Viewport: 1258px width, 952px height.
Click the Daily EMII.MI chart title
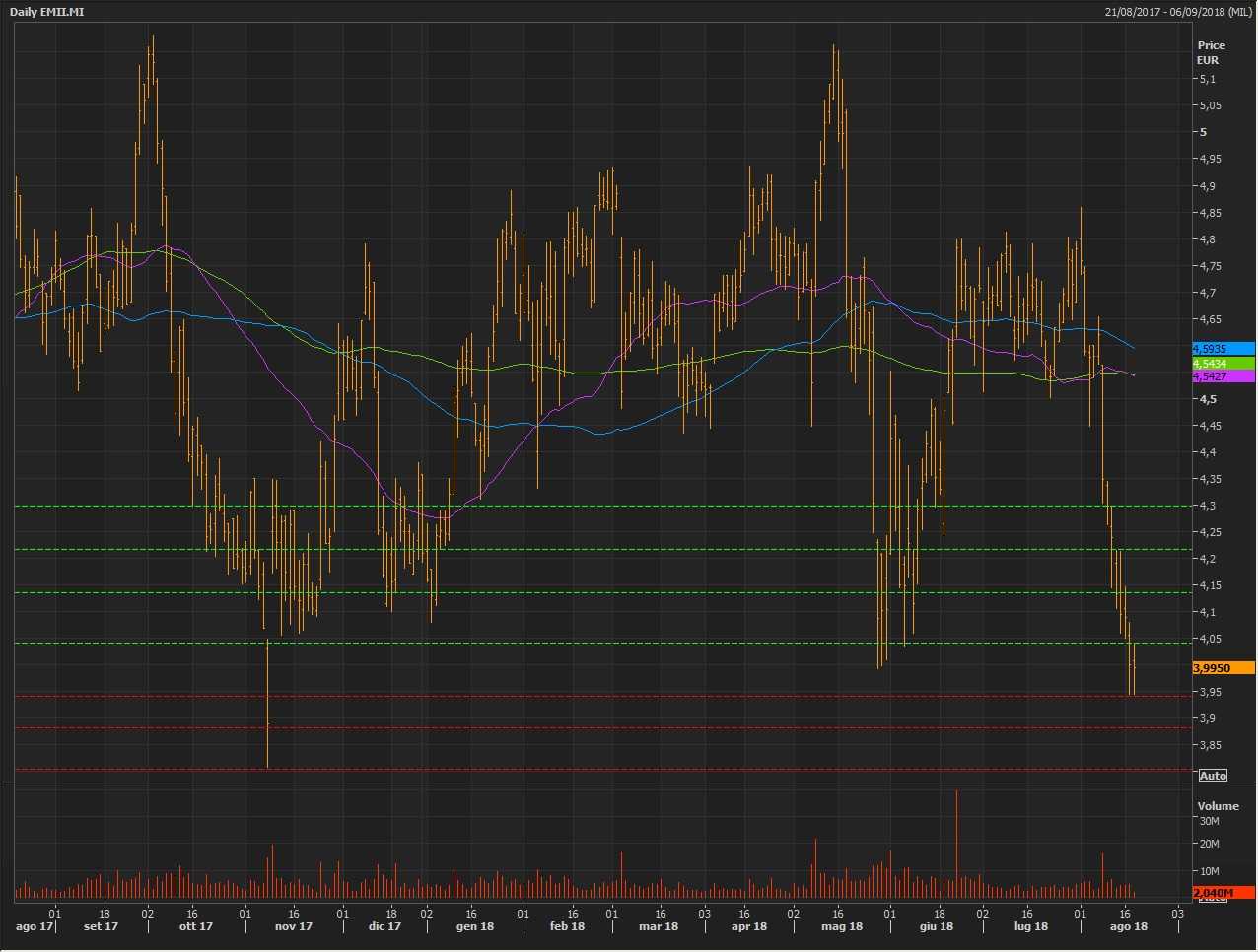[46, 12]
